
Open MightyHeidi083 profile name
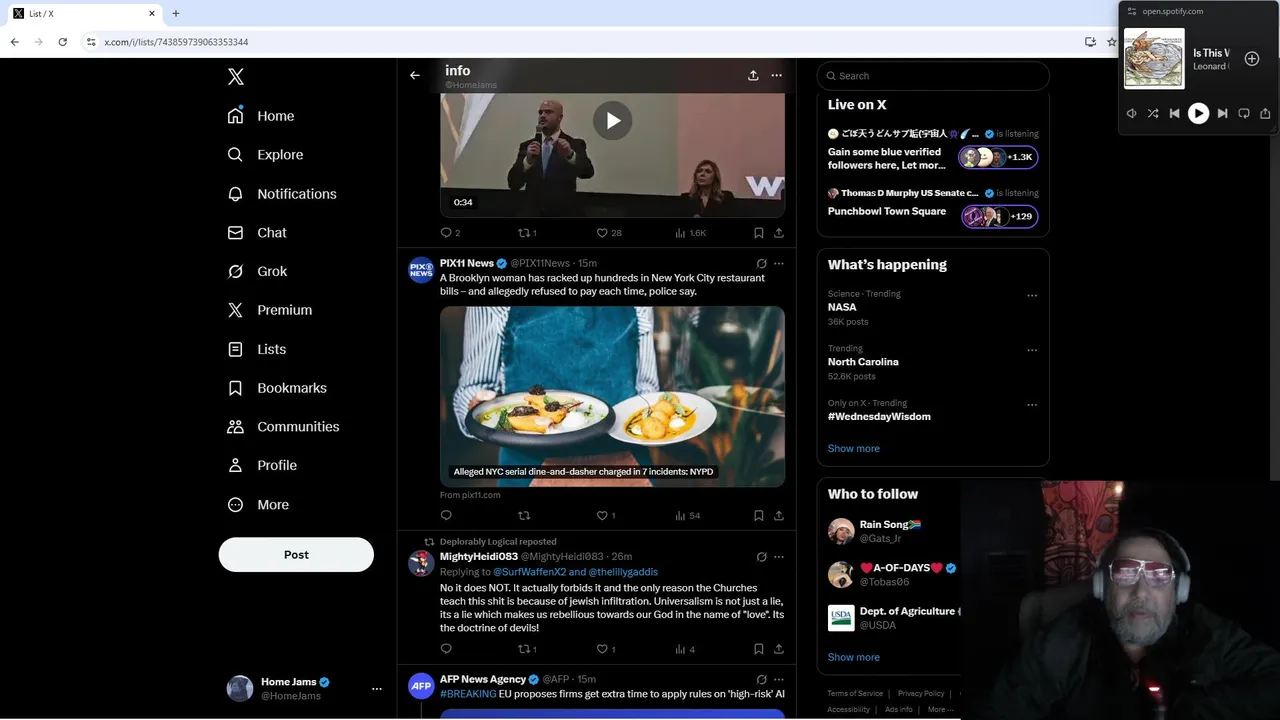[479, 557]
